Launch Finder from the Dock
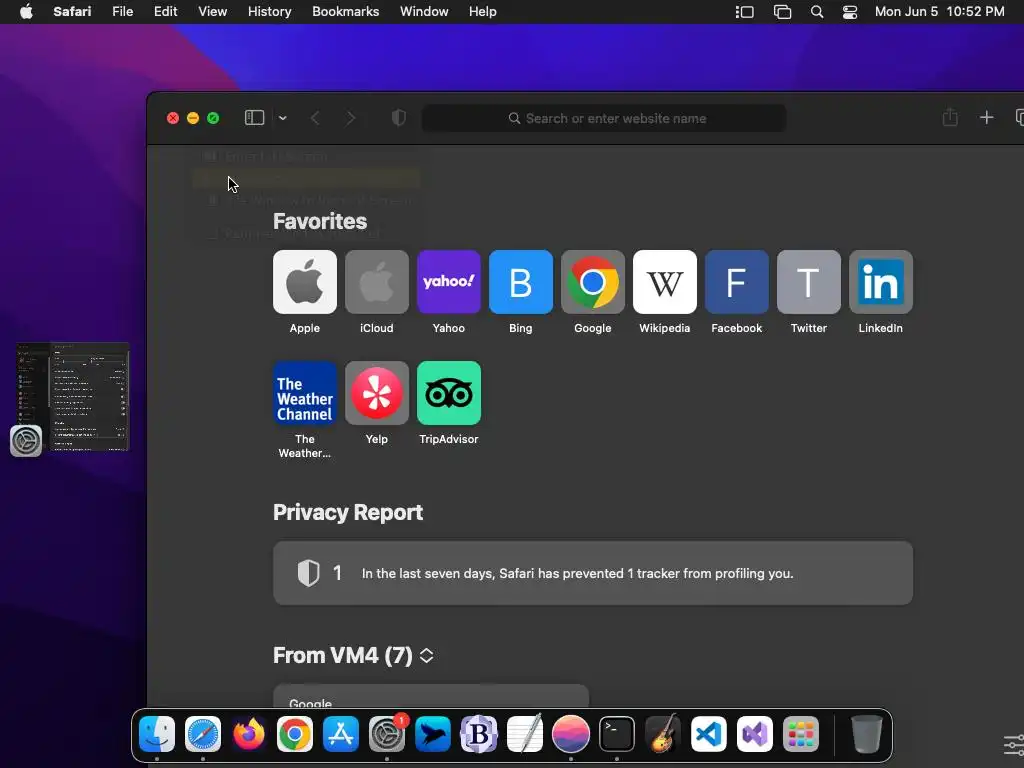 (157, 734)
